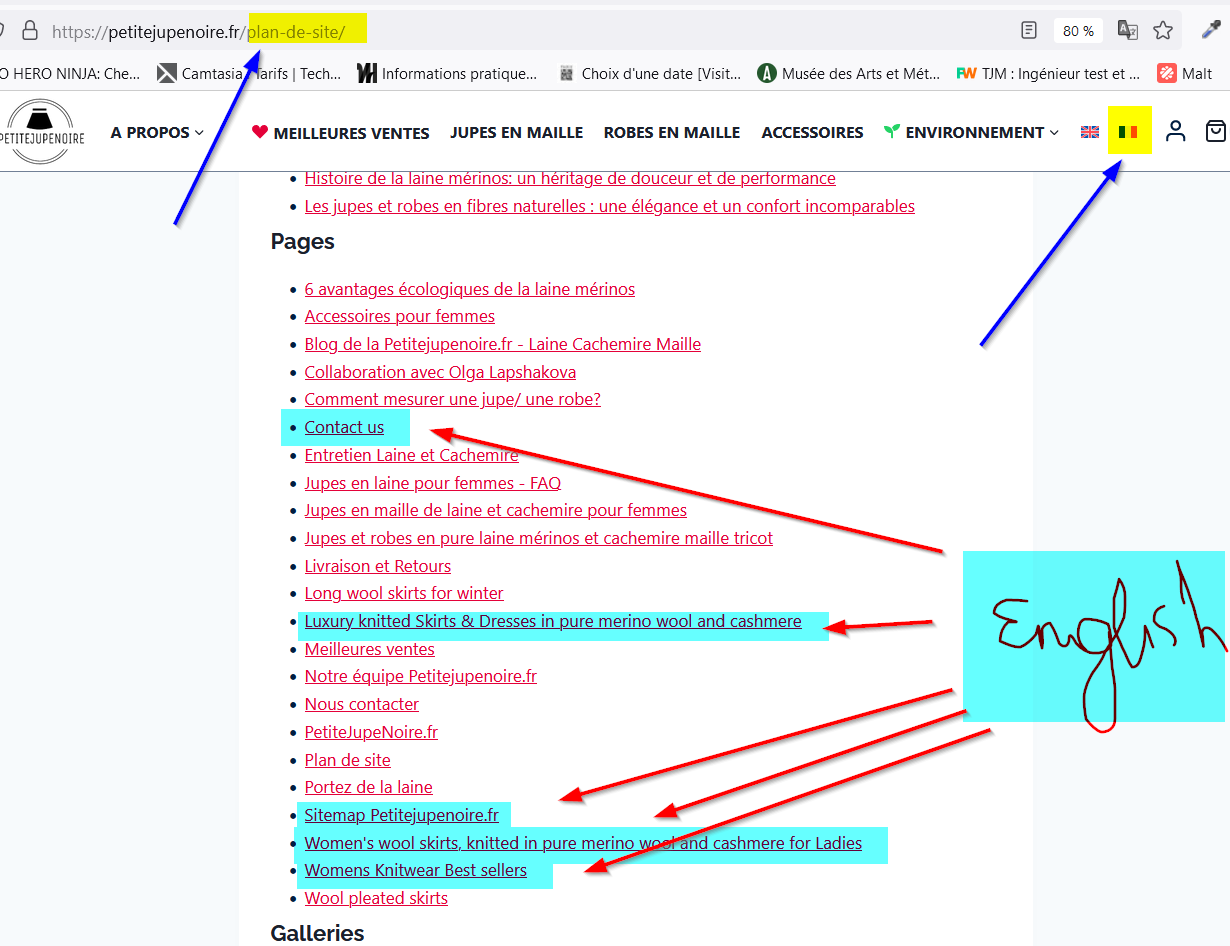Open 'Portez de la laine' link
Viewport: 1230px width, 946px height.
369,787
